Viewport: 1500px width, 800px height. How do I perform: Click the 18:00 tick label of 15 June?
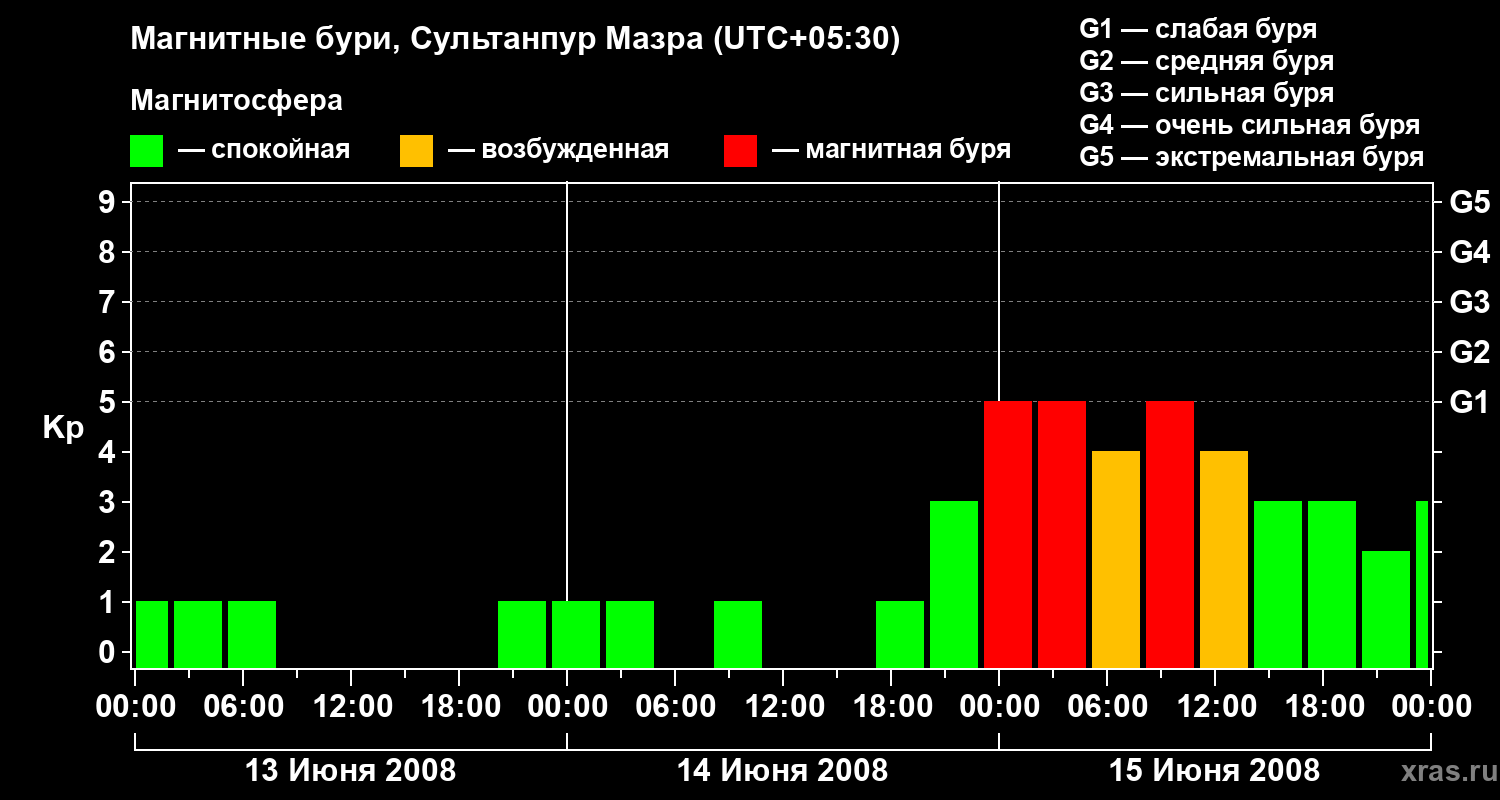(1323, 707)
